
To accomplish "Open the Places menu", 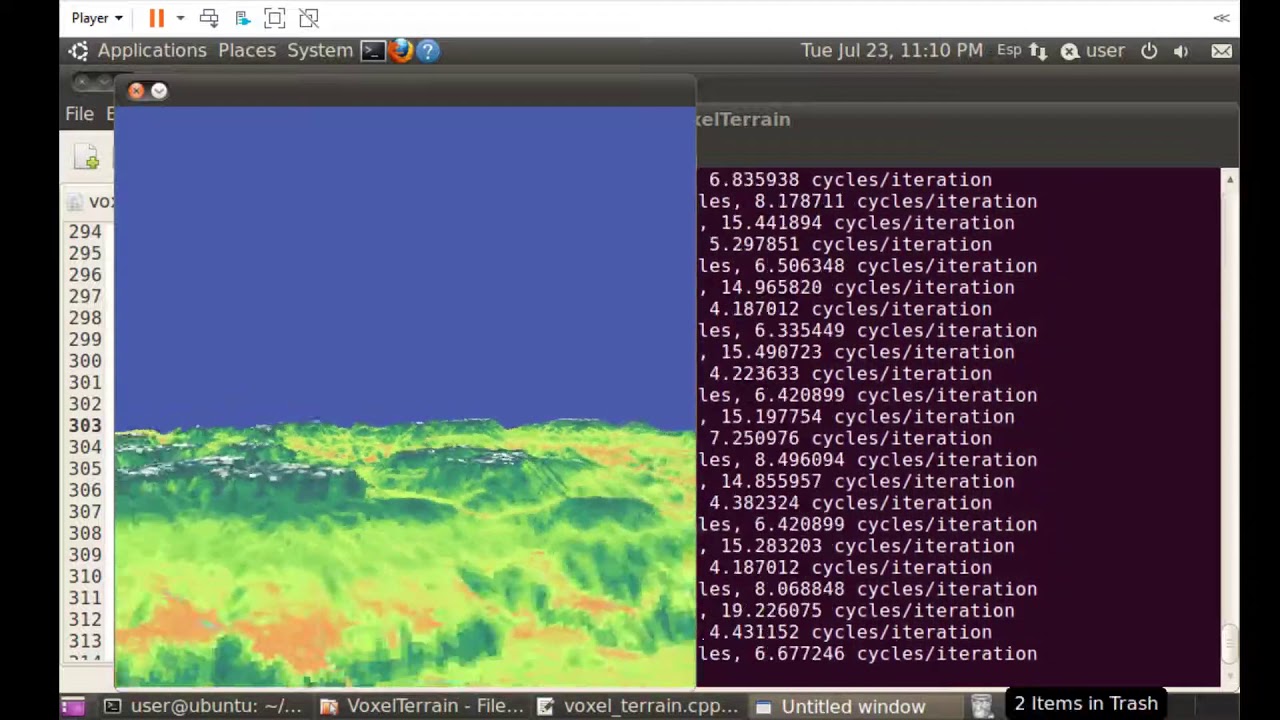I will point(247,51).
